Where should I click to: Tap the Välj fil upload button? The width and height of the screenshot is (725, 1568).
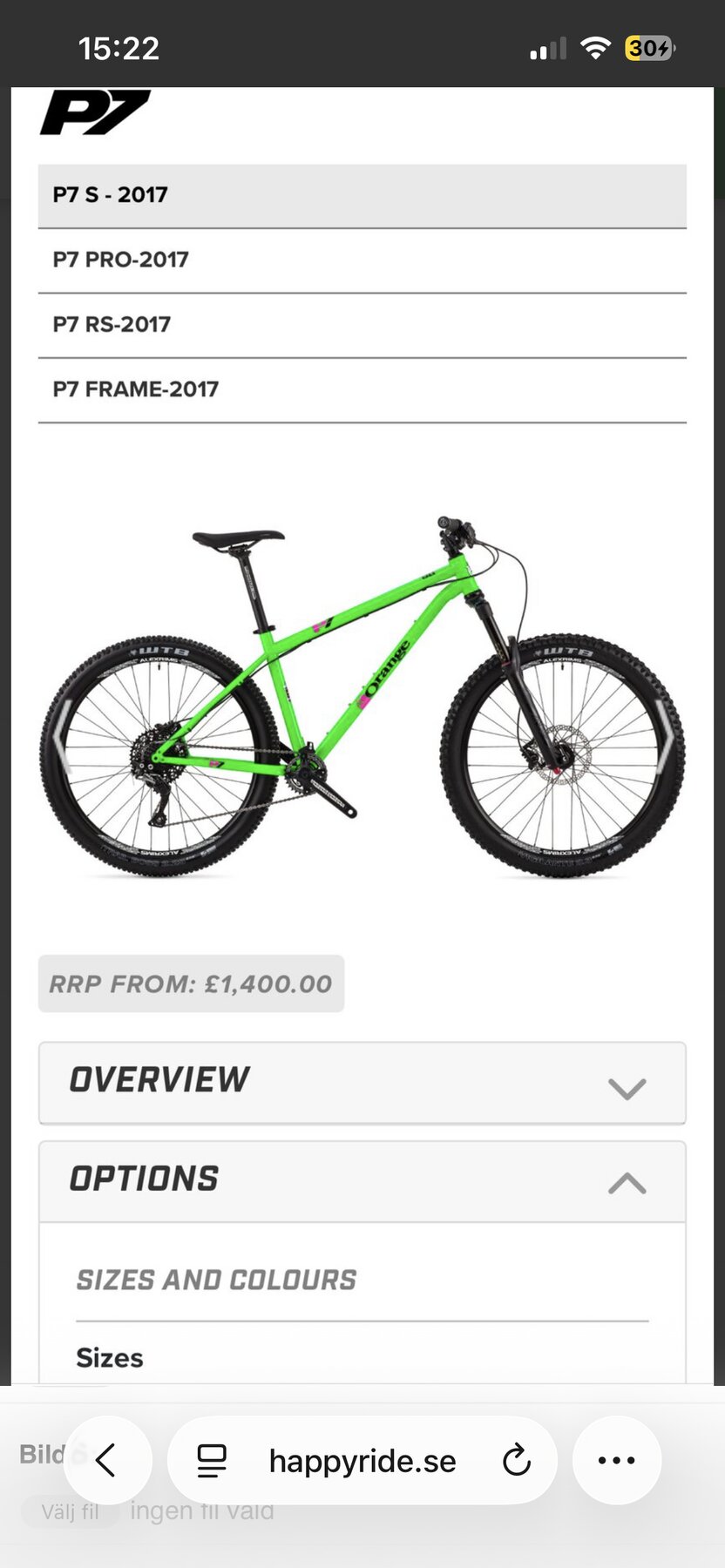pyautogui.click(x=70, y=1511)
